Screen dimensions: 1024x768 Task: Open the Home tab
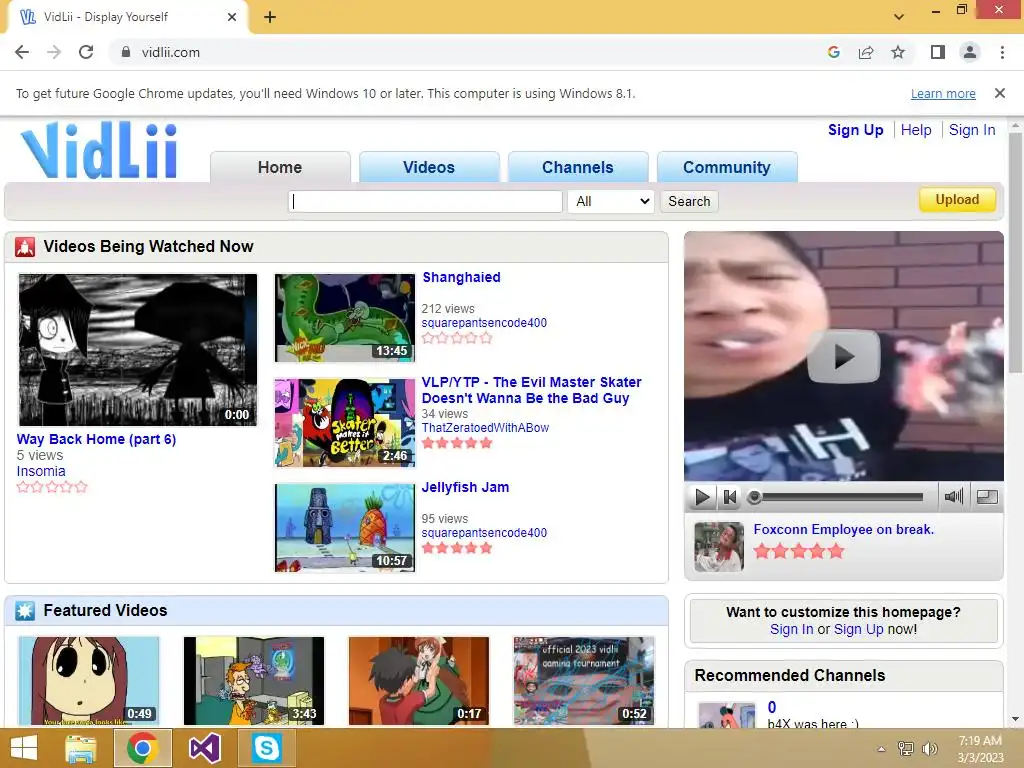point(280,167)
